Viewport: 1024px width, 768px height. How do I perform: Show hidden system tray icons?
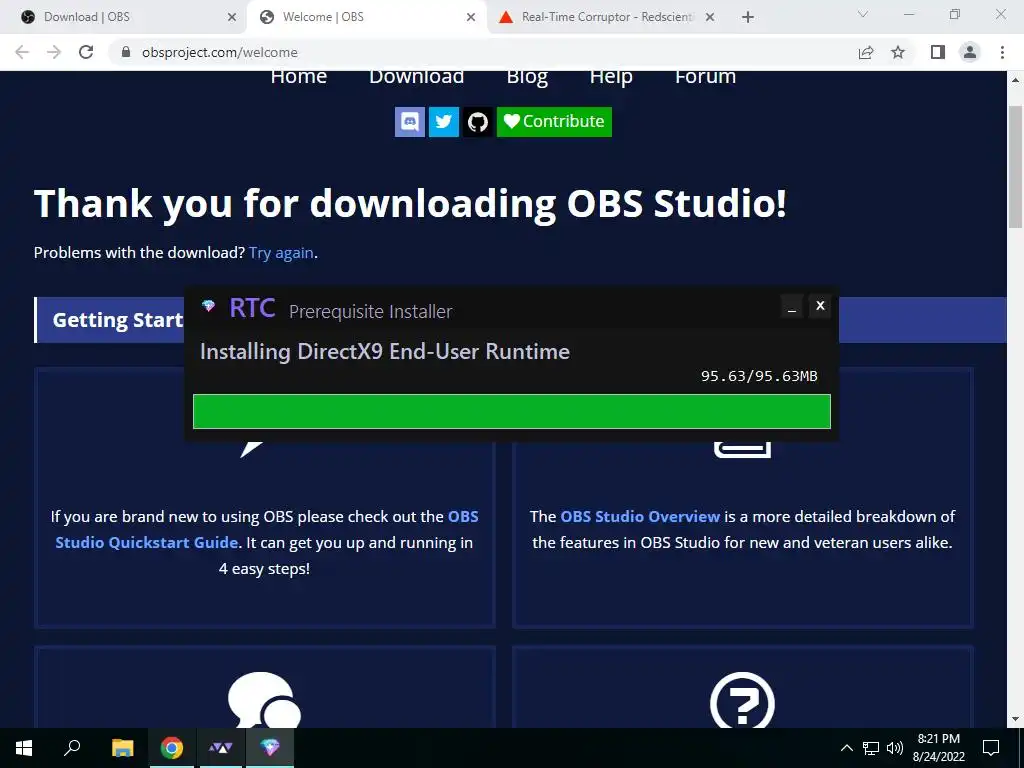click(x=846, y=748)
